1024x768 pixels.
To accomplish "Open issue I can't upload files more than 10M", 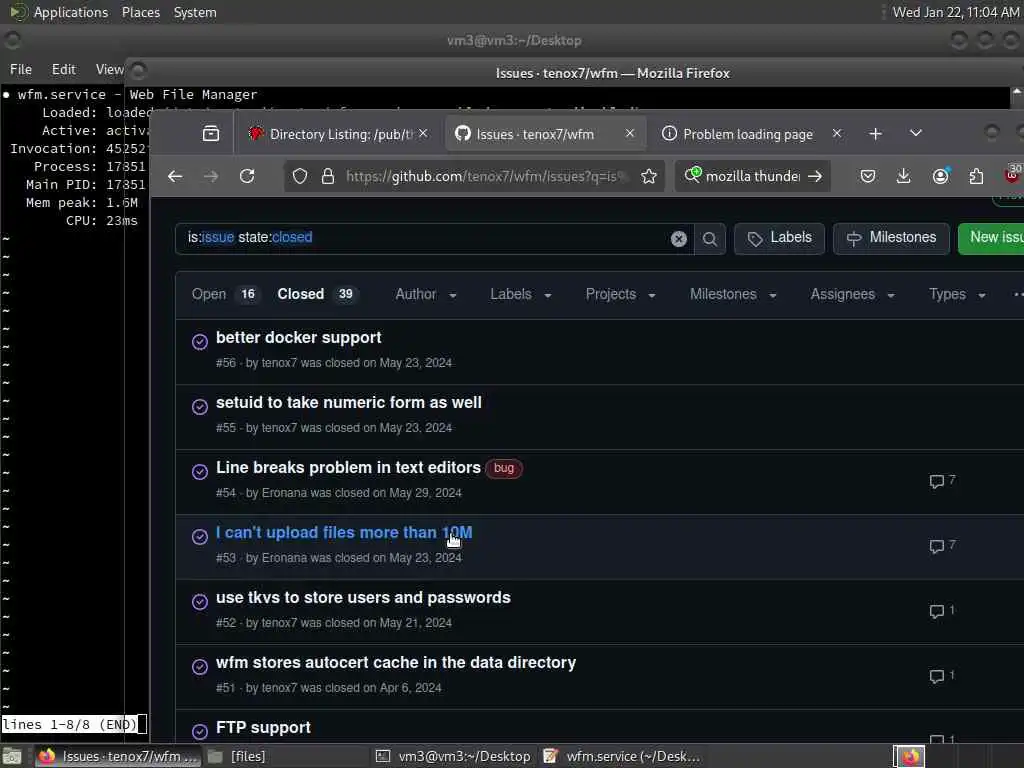I will (x=344, y=533).
